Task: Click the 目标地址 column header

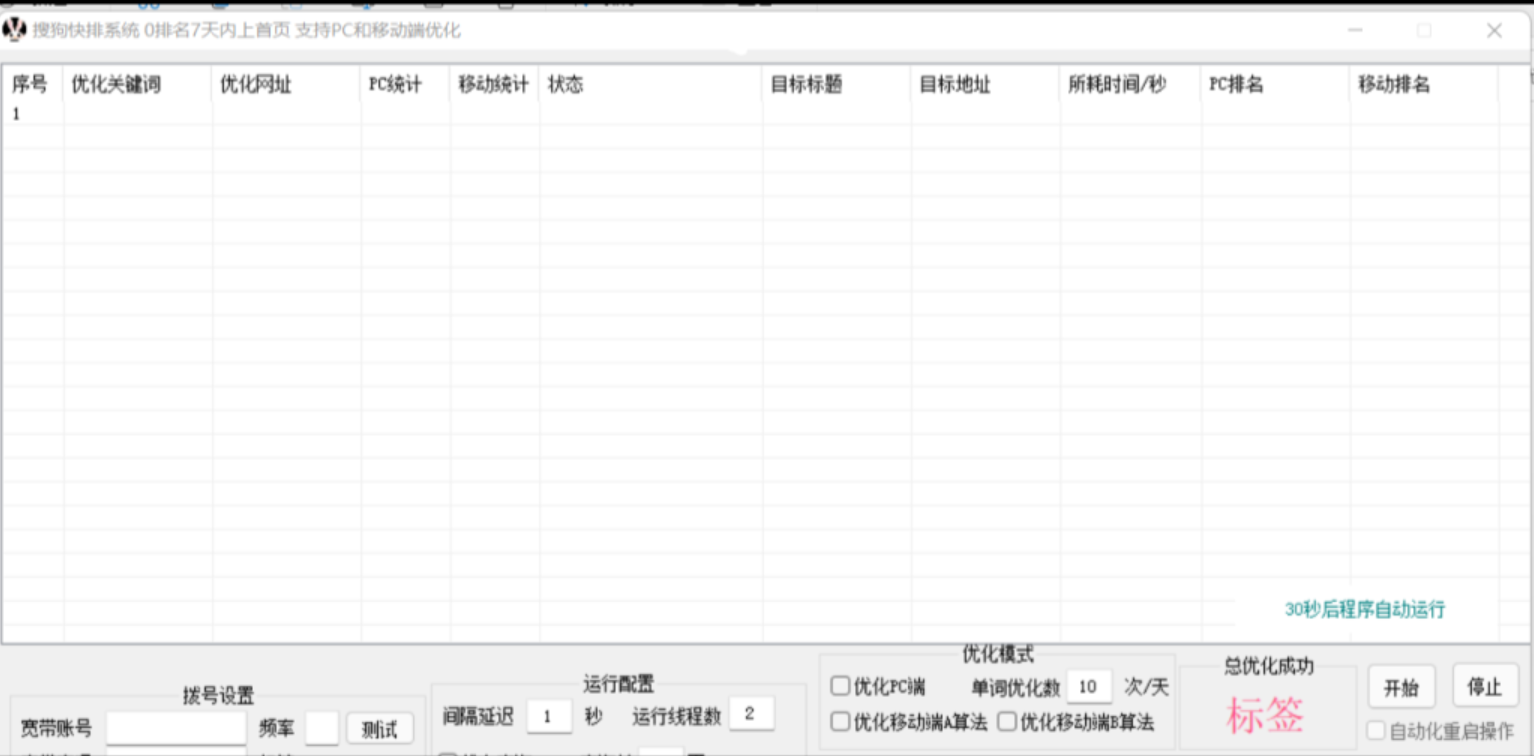Action: [986, 85]
